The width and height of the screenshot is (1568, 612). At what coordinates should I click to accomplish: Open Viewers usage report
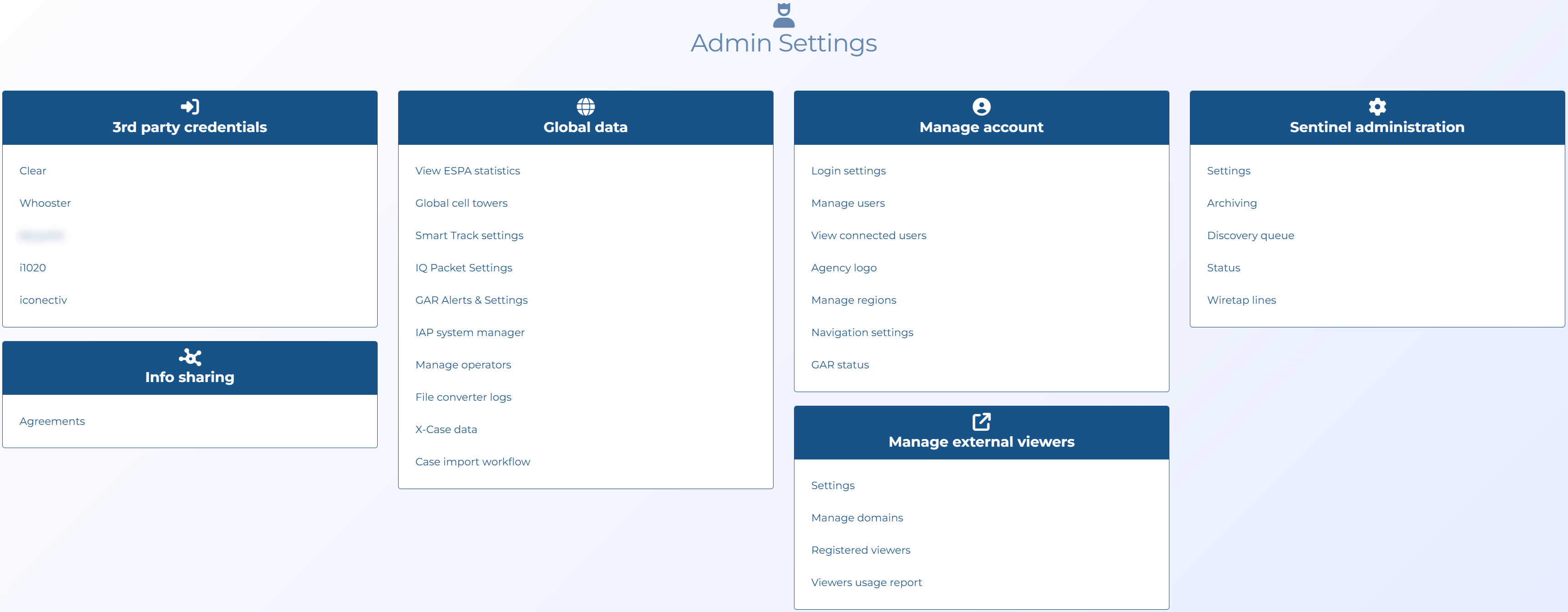click(x=865, y=582)
